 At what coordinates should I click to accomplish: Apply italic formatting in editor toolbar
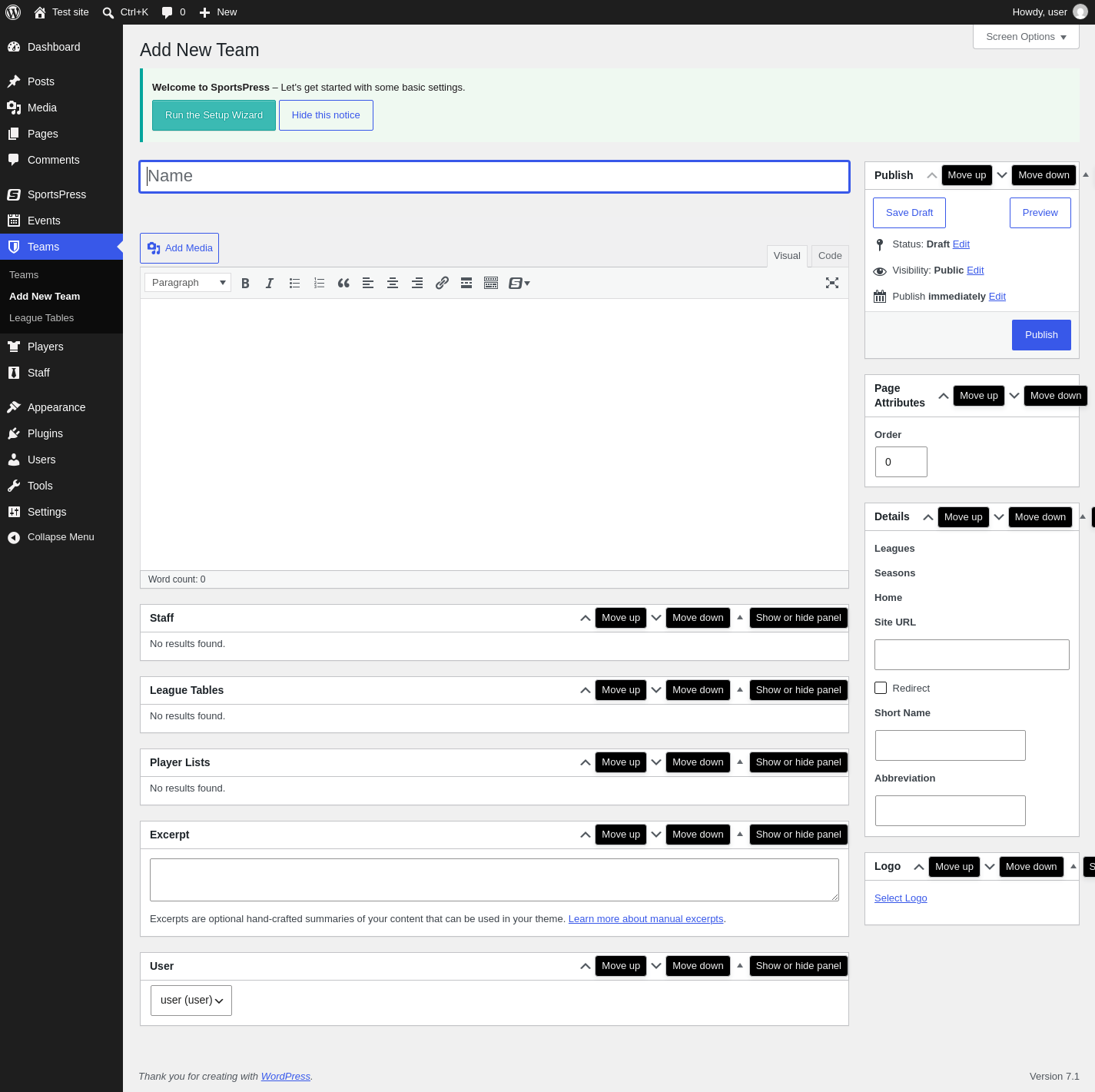pos(270,283)
